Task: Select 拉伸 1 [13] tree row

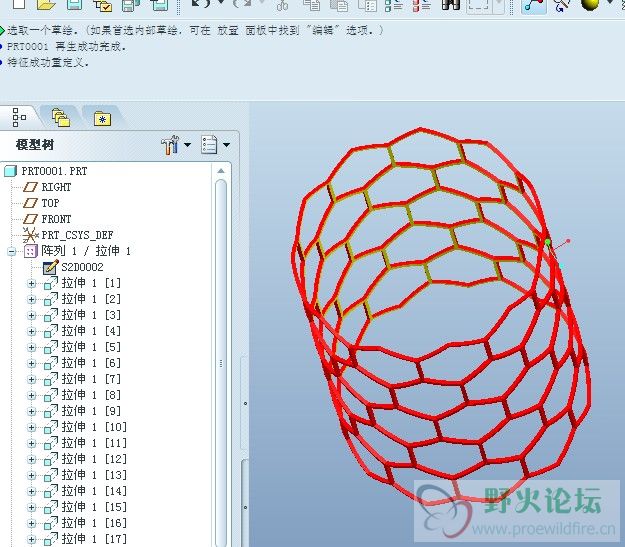Action: [94, 475]
